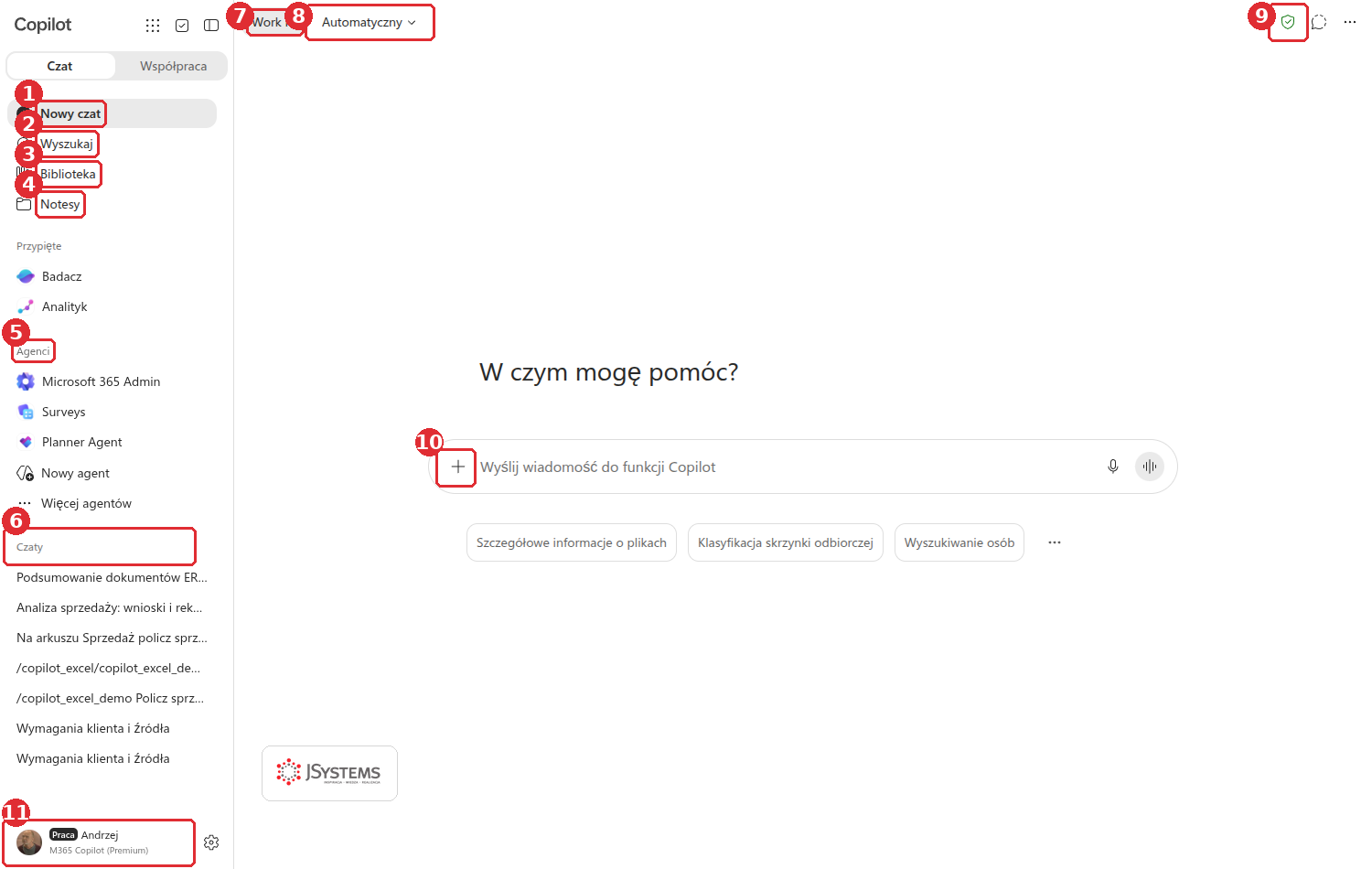Open Microsoft 365 Admin agent label
This screenshot has width=1372, height=869.
point(102,381)
